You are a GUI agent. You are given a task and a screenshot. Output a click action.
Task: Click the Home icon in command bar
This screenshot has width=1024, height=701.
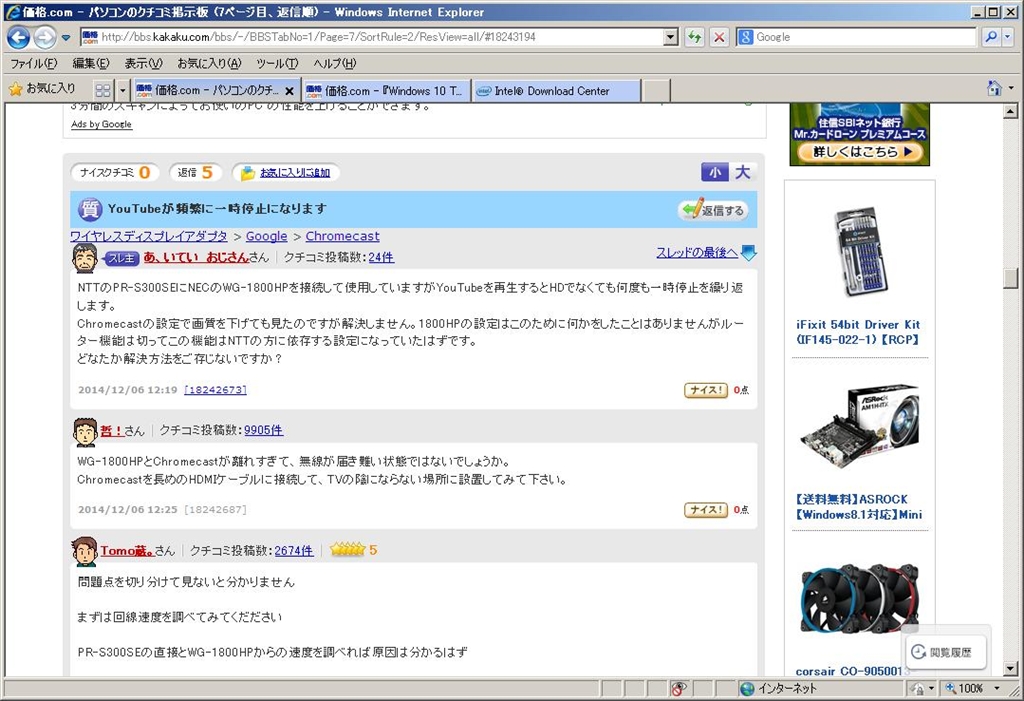(x=994, y=88)
